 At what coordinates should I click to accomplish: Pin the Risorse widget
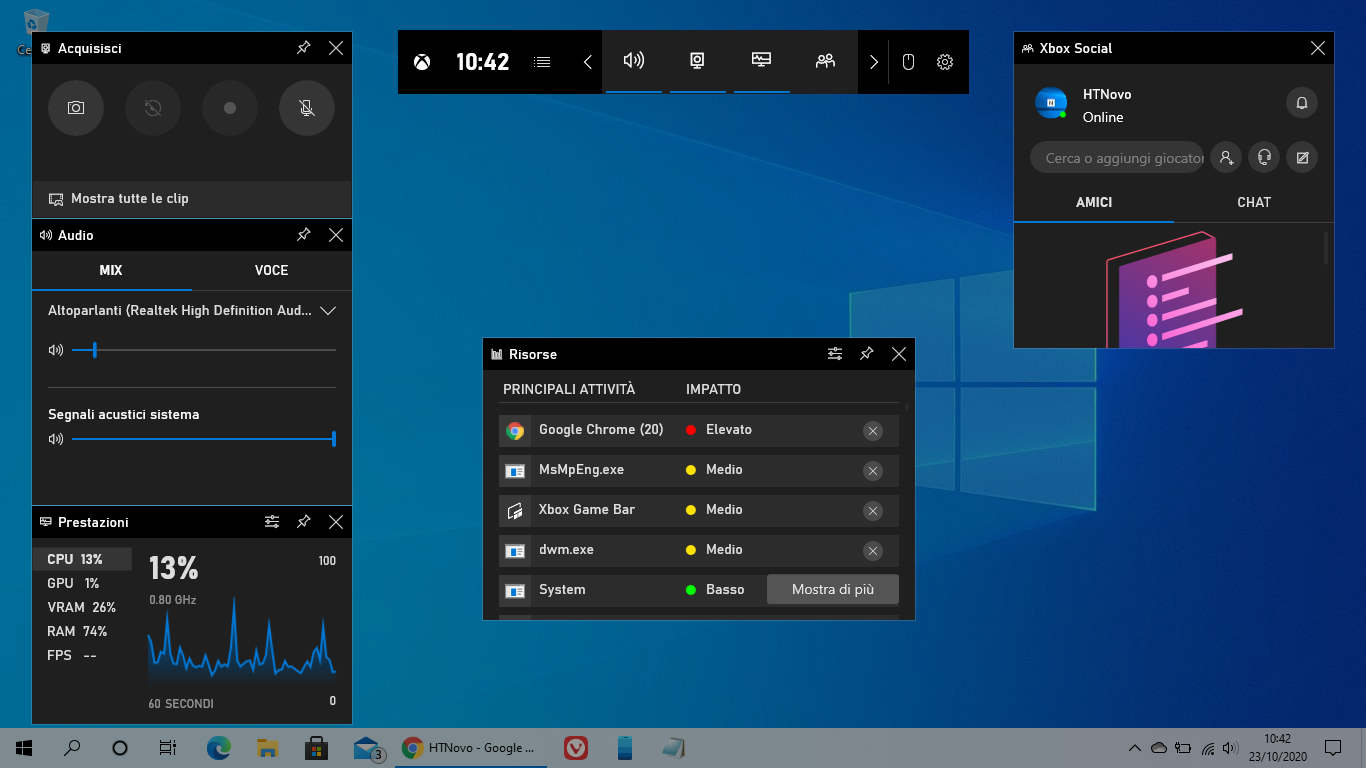click(866, 353)
